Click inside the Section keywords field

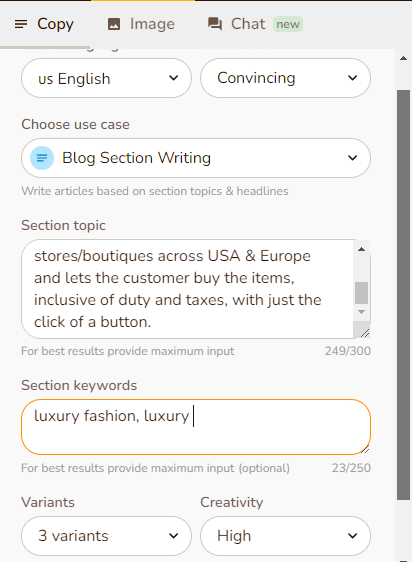tap(196, 427)
